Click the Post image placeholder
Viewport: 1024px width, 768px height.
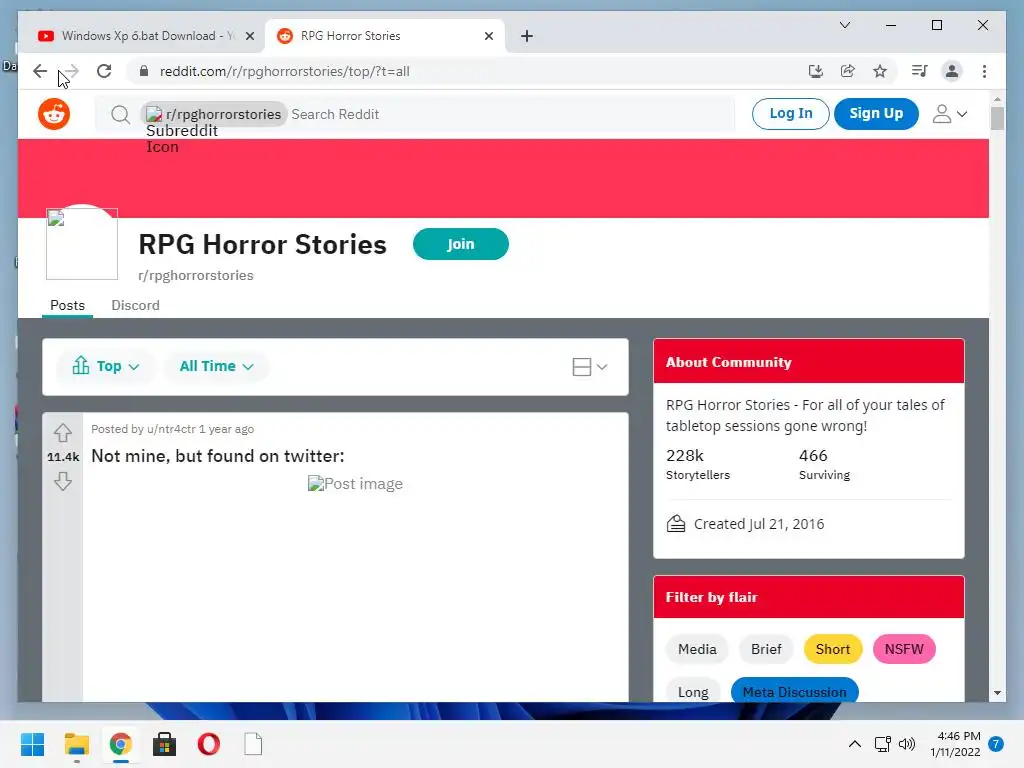[x=355, y=484]
